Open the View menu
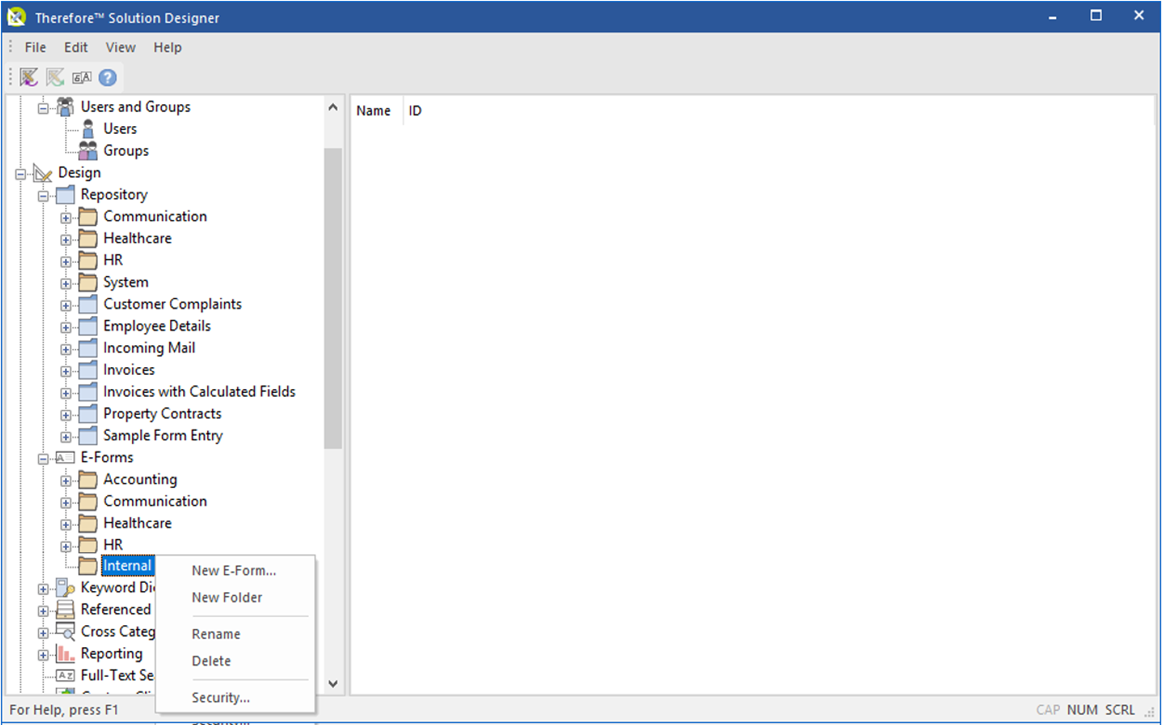Image resolution: width=1163 pixels, height=725 pixels. coord(120,47)
